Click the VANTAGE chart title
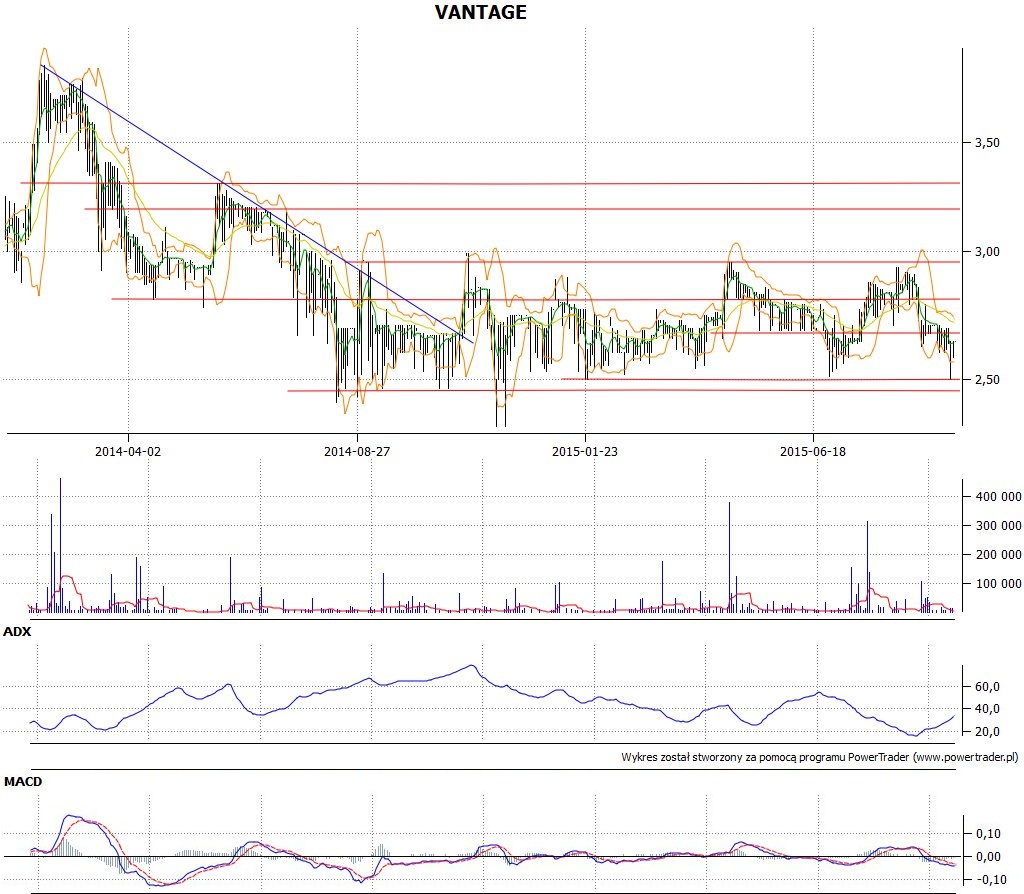Screen dimensions: 1024x894 [481, 12]
